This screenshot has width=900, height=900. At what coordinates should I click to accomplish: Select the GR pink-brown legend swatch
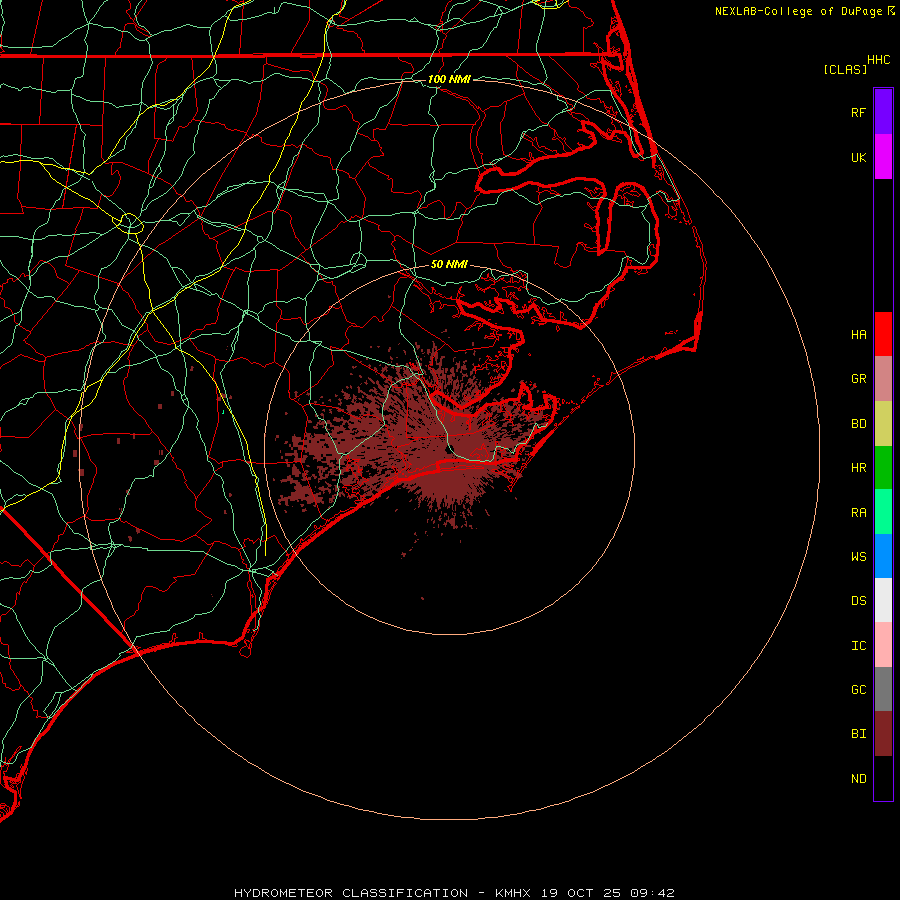point(883,379)
